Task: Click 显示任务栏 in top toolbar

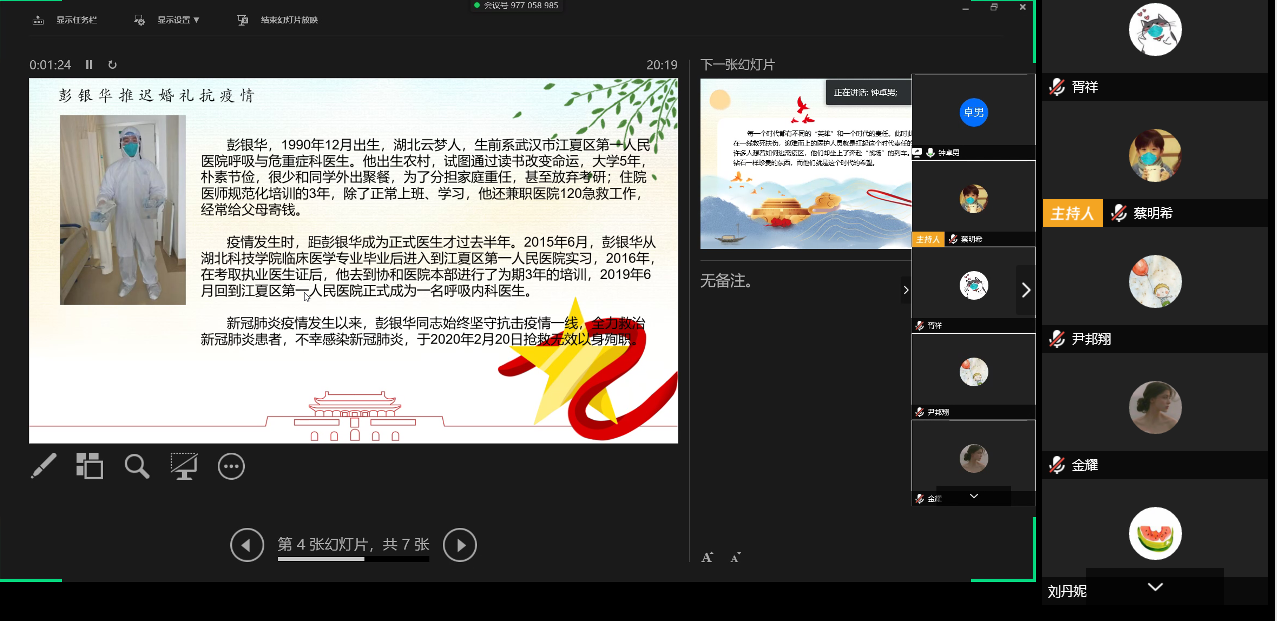Action: (66, 19)
